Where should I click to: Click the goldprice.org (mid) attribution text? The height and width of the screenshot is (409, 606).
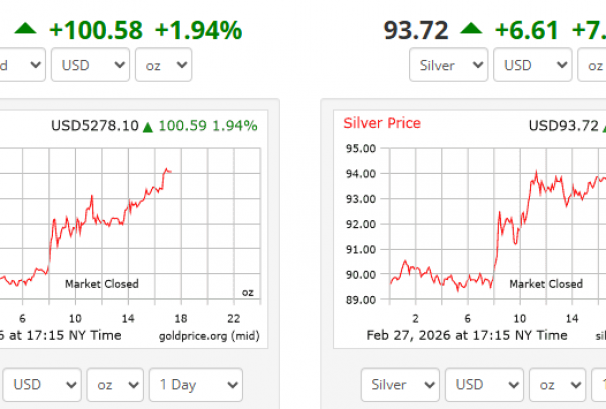[208, 335]
